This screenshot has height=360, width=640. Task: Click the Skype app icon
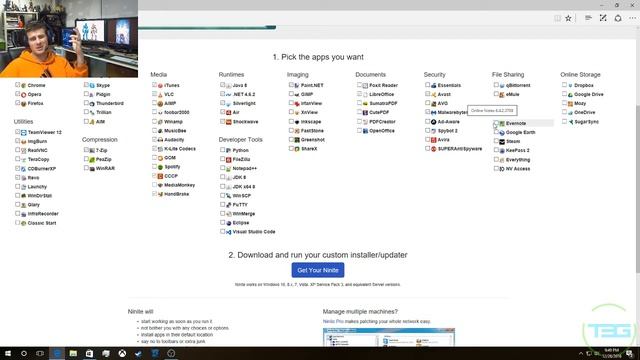(x=92, y=86)
